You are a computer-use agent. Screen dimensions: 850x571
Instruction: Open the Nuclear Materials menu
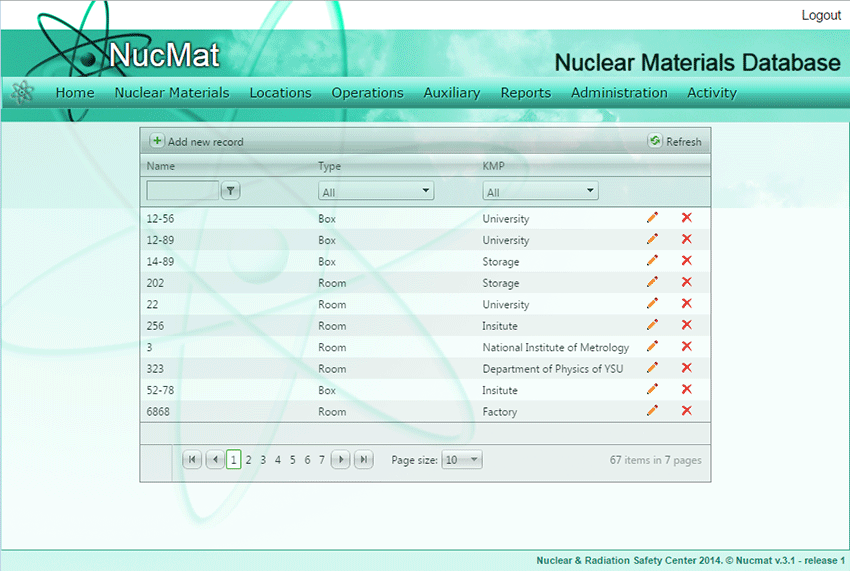(x=172, y=93)
